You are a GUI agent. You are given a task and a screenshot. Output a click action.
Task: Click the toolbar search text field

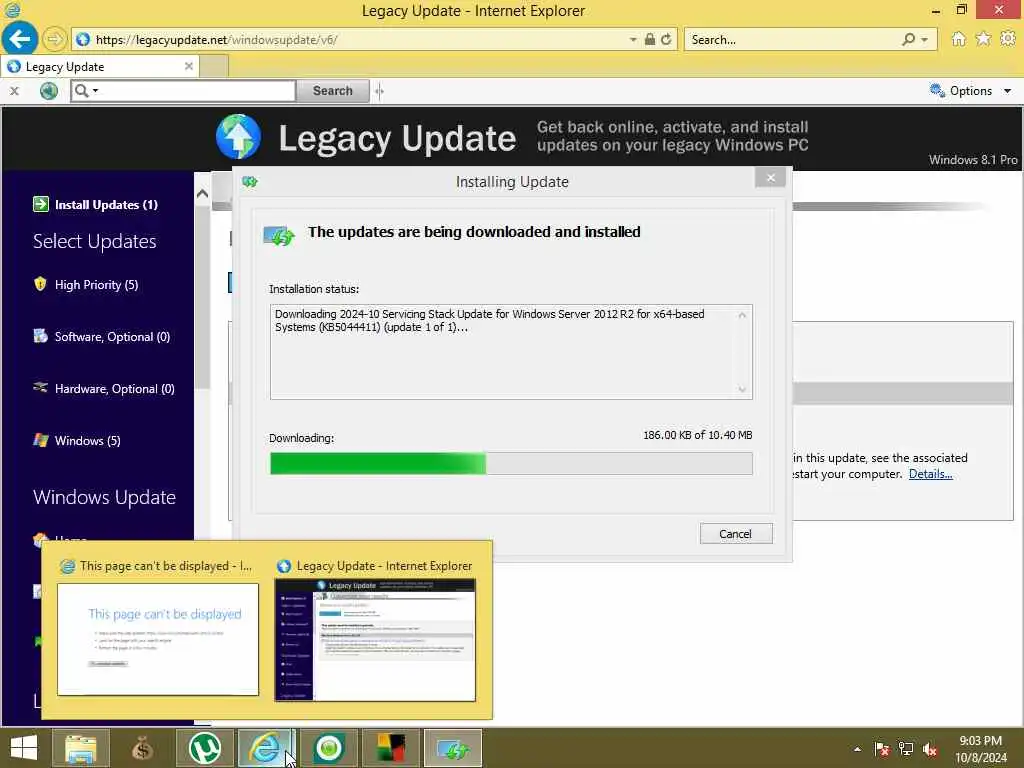(x=197, y=91)
